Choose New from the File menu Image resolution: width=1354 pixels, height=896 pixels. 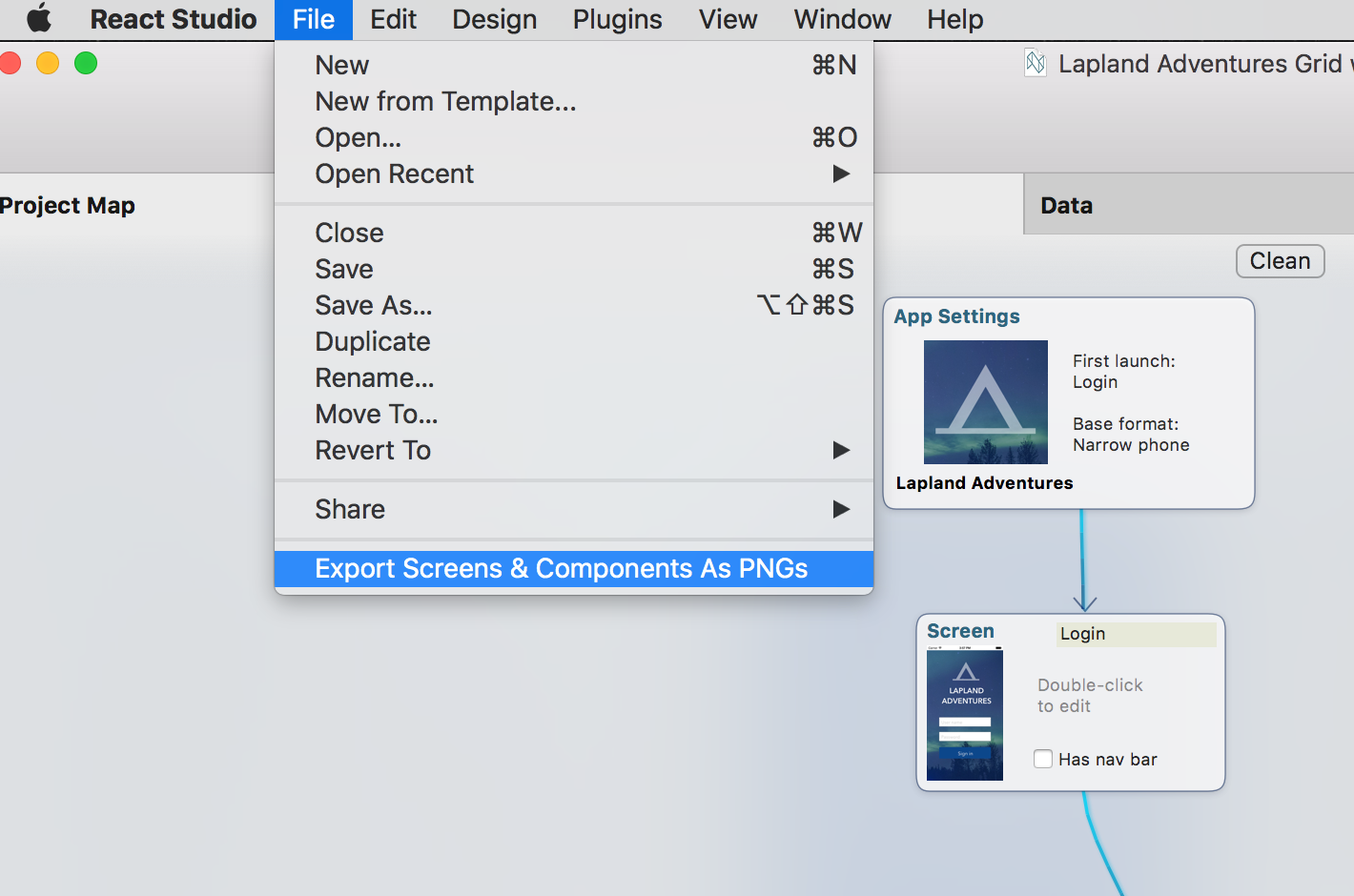coord(574,65)
